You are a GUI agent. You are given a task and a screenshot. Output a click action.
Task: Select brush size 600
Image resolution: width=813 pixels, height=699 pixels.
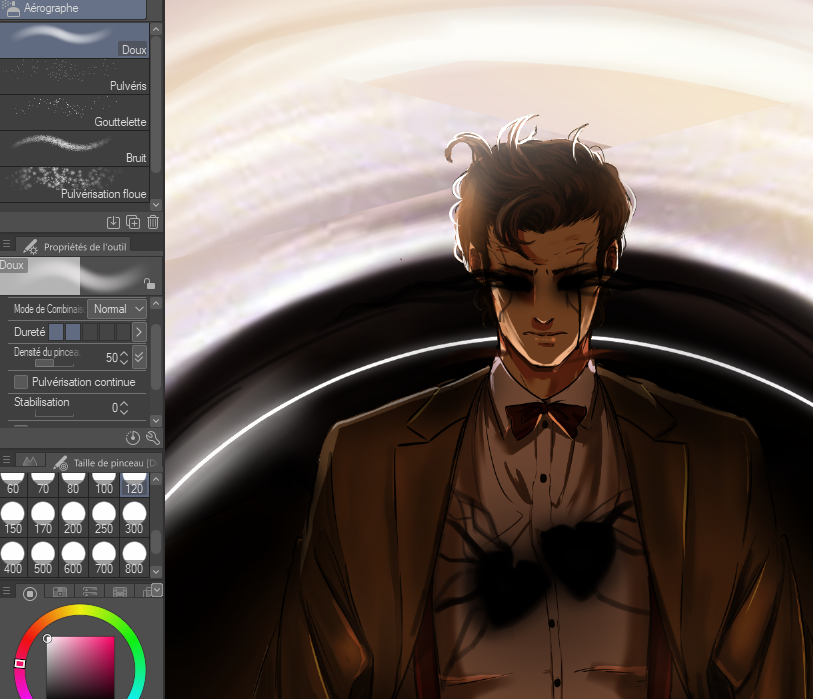pos(73,558)
